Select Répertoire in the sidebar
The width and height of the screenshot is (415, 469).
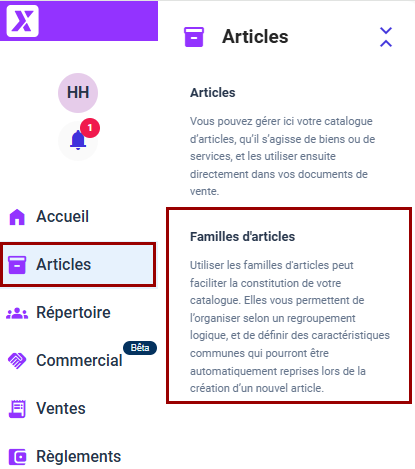pos(73,313)
